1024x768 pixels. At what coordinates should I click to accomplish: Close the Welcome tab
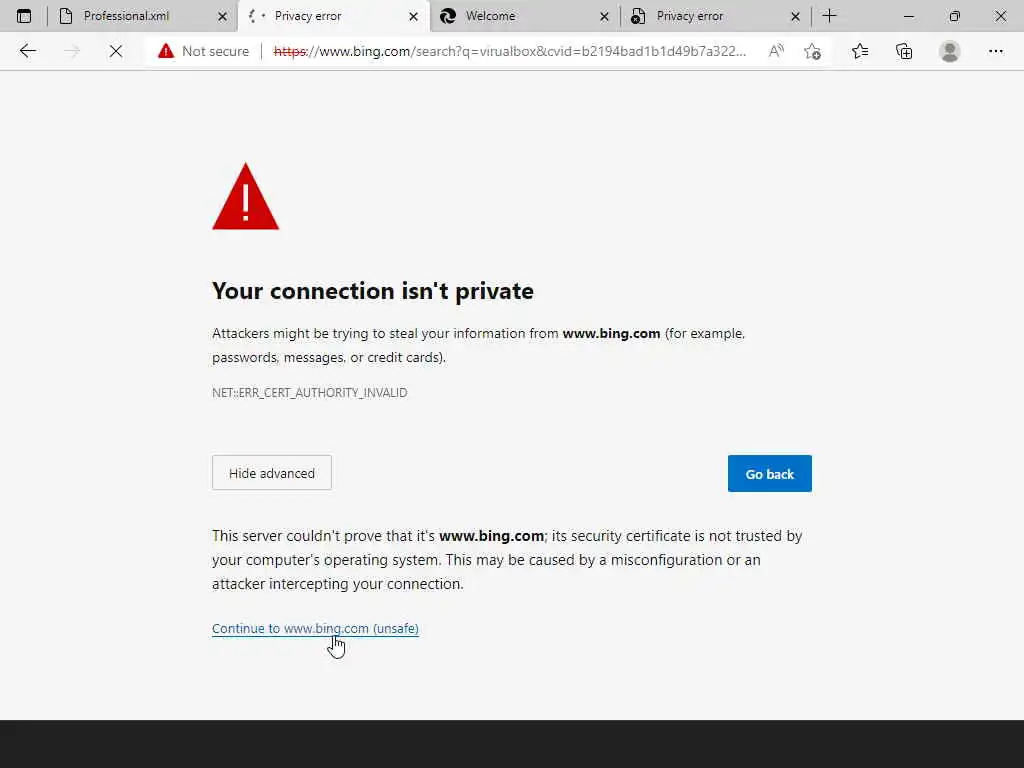coord(604,16)
